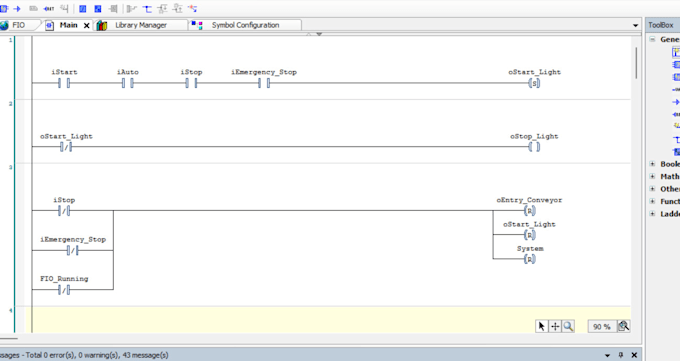680x361 pixels.
Task: Expand the Boolean ToolBox category
Action: 652,164
